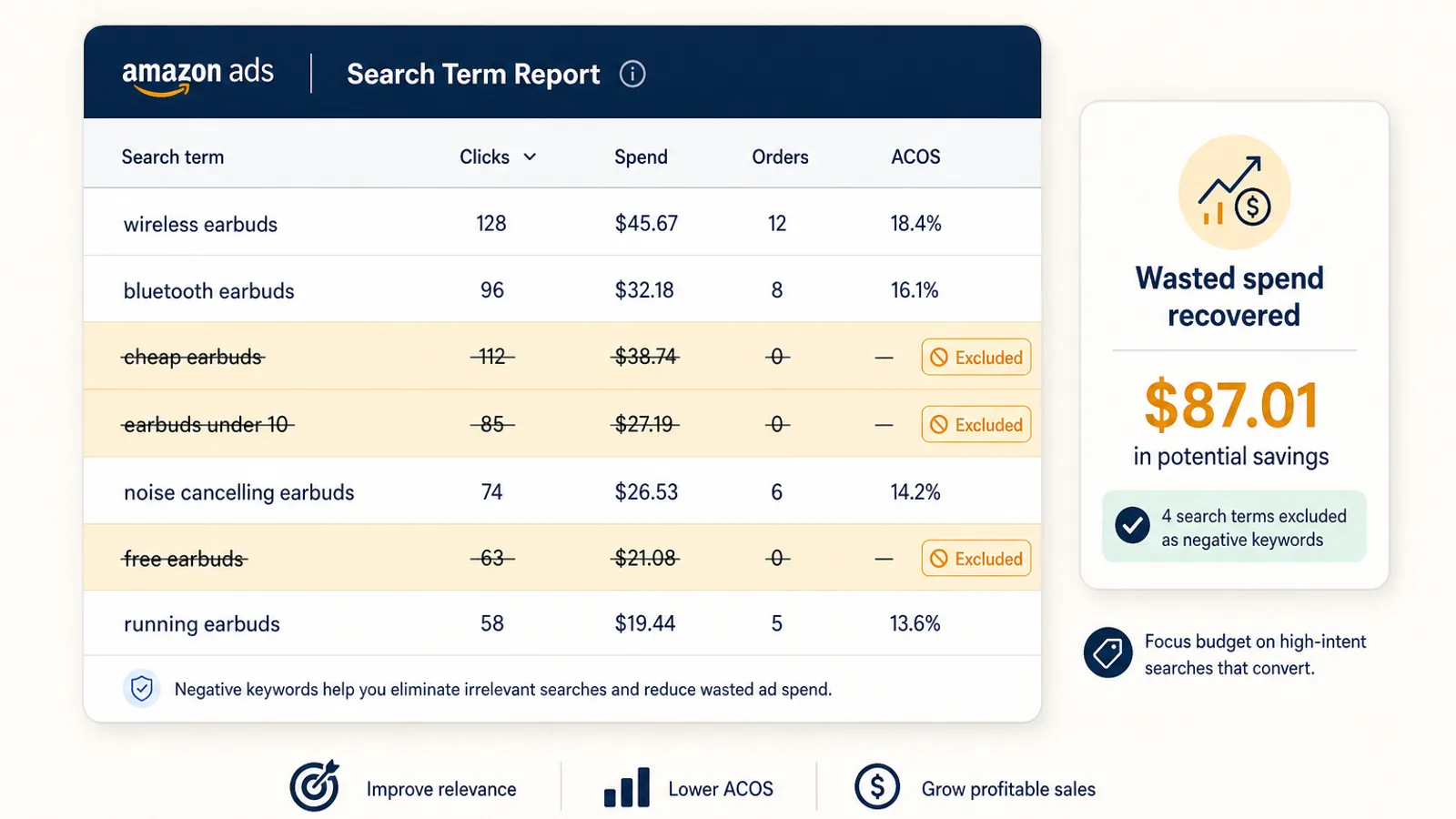Click the price tag icon near Focus budget
1456x819 pixels.
click(1107, 652)
